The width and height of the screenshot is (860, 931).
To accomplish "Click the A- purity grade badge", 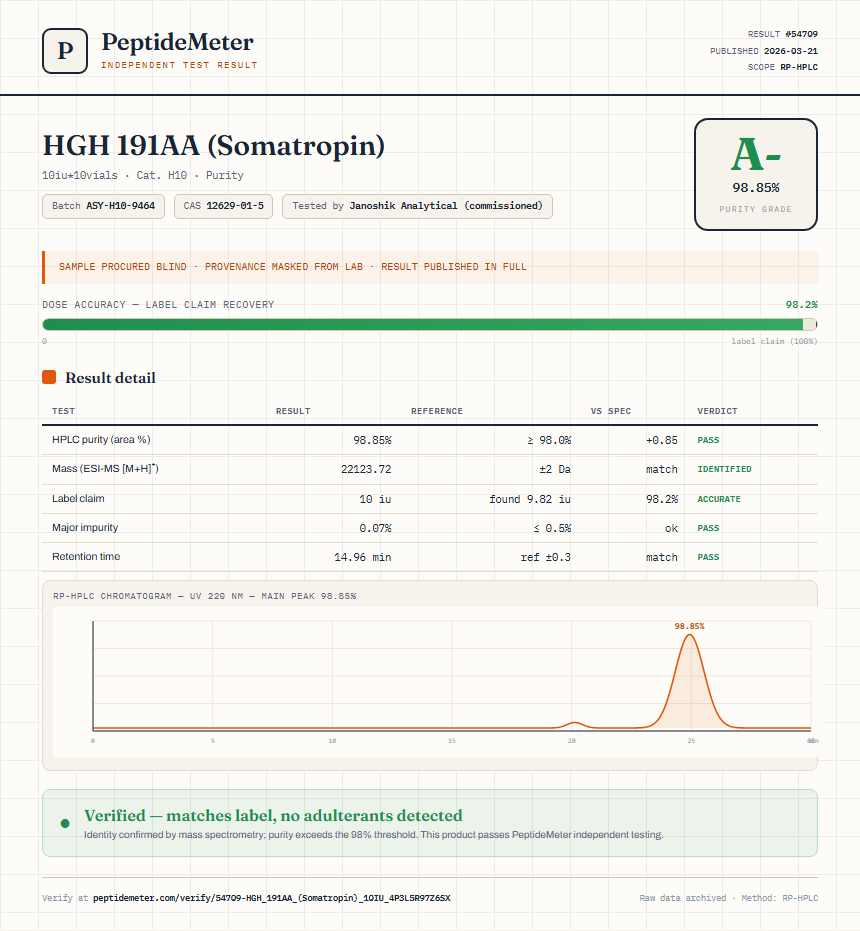I will [x=755, y=174].
